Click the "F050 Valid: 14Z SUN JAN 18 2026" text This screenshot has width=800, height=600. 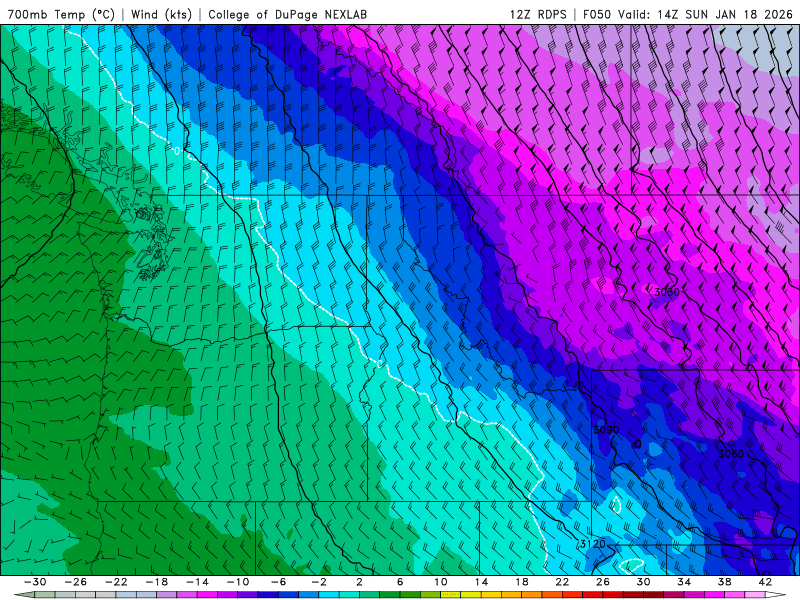(x=688, y=14)
